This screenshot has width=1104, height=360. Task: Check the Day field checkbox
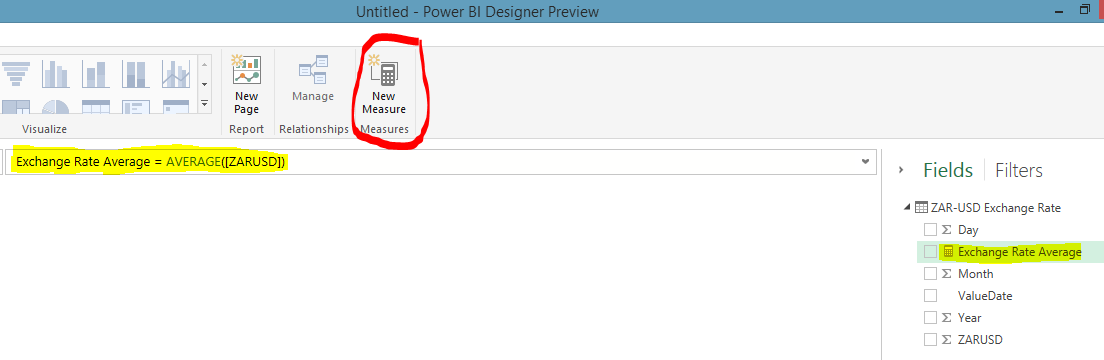tap(930, 230)
